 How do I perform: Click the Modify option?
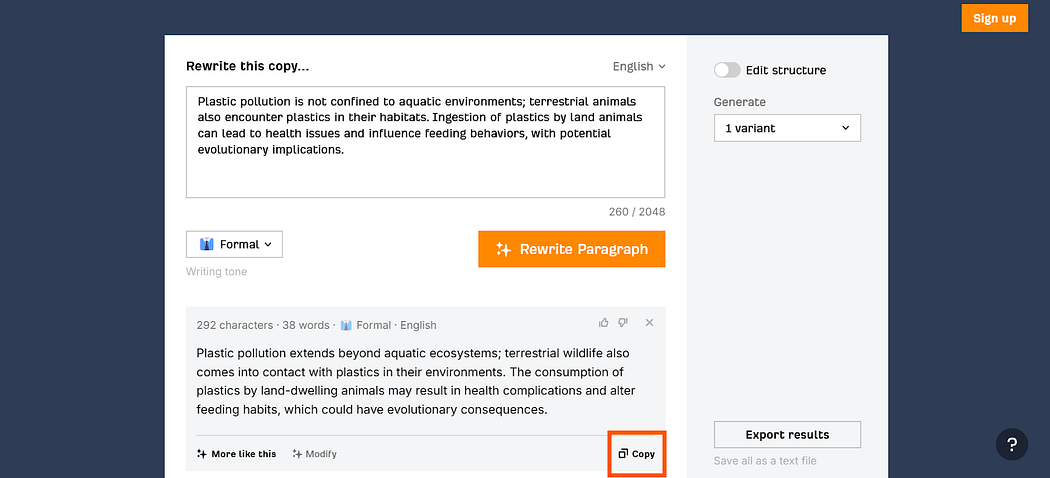[315, 454]
